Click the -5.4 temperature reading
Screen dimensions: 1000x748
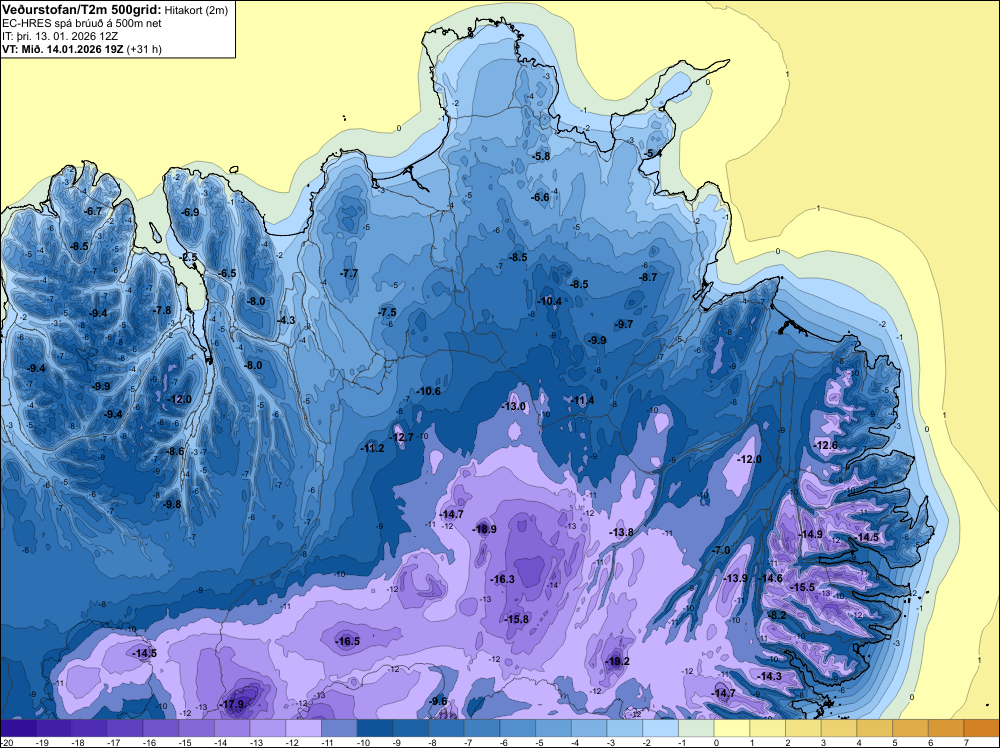click(652, 154)
